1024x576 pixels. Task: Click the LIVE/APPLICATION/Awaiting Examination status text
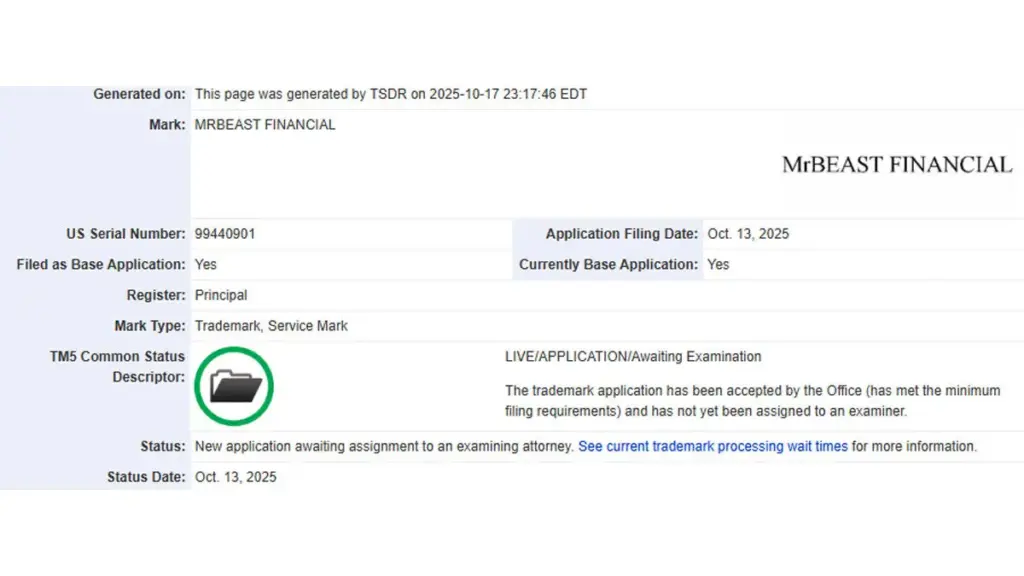point(633,357)
